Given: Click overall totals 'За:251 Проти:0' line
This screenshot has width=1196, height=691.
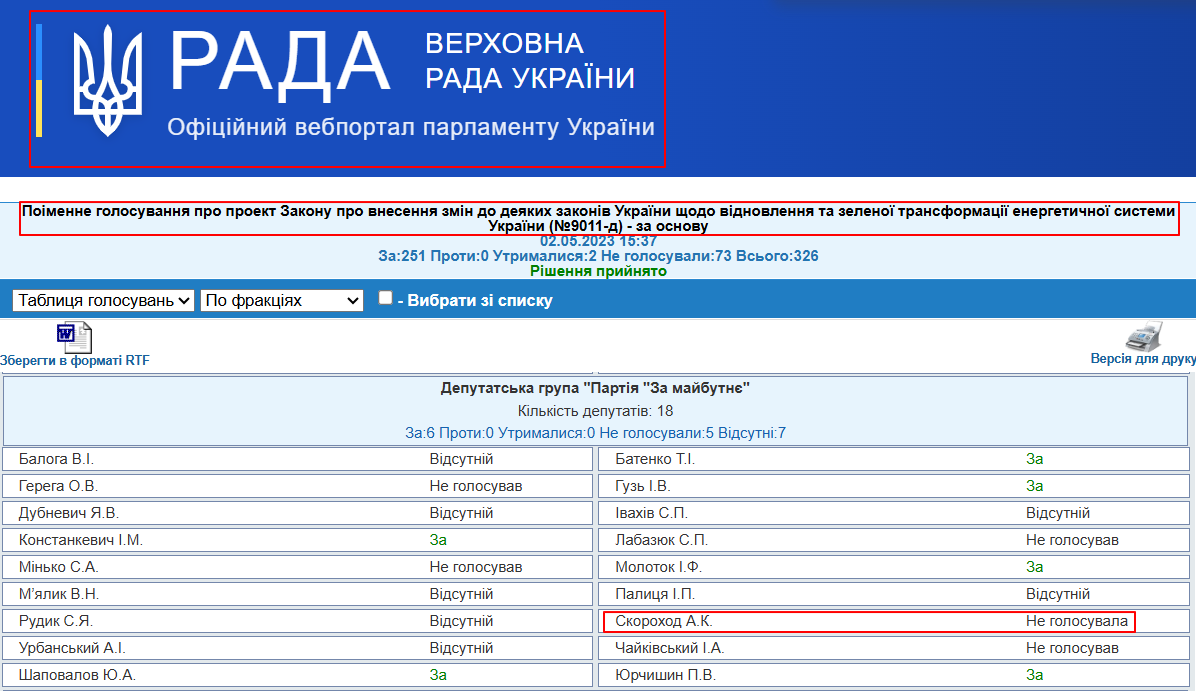Looking at the screenshot, I should [598, 256].
